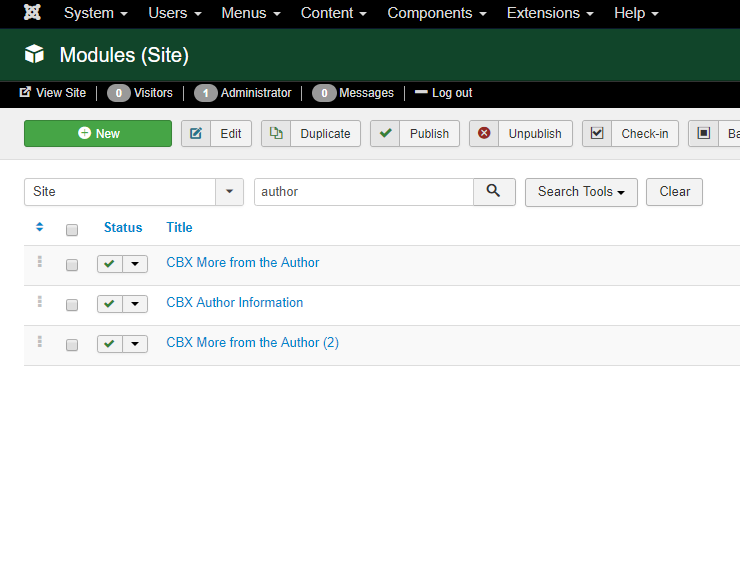This screenshot has height=565, width=740.
Task: Toggle the select-all checkbox in table header
Action: [72, 230]
